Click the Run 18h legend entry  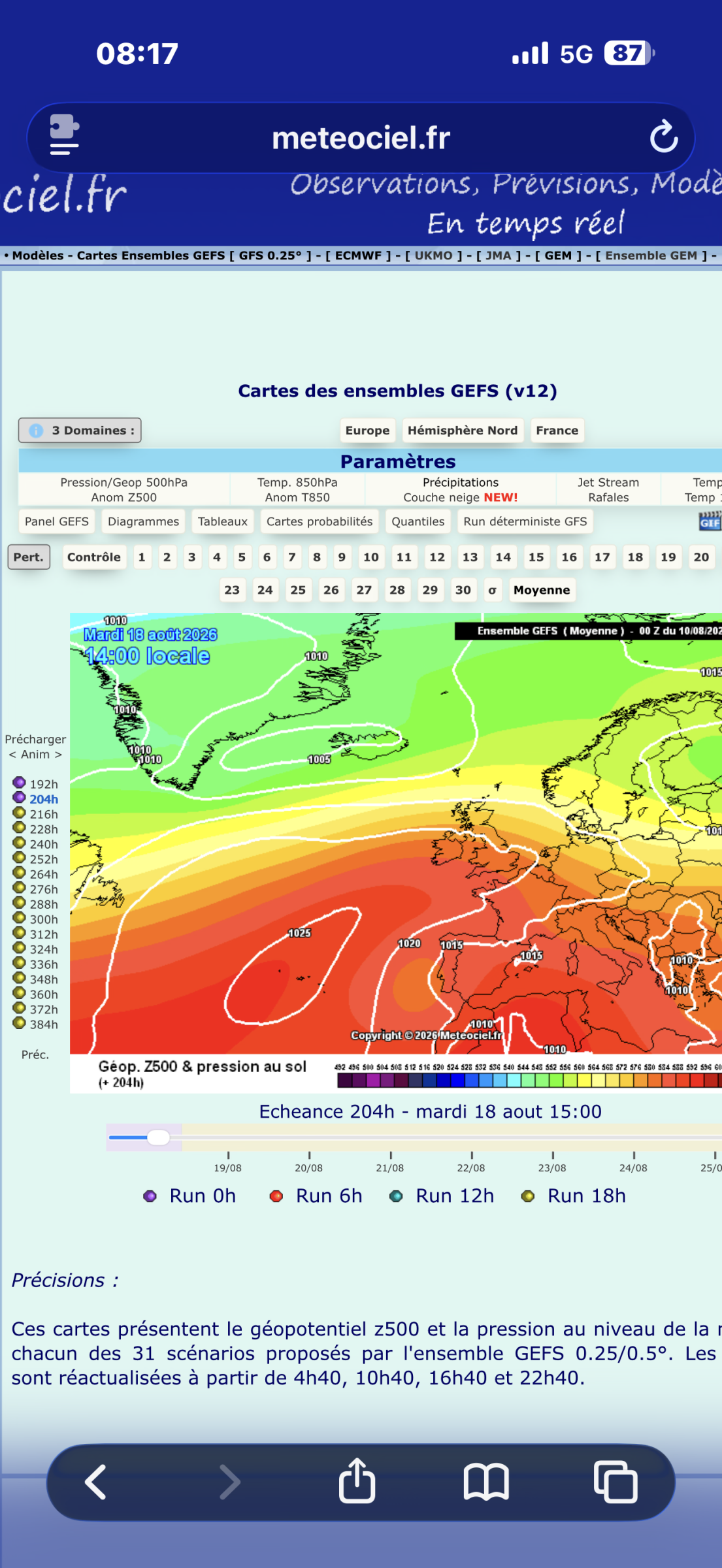pos(574,1196)
